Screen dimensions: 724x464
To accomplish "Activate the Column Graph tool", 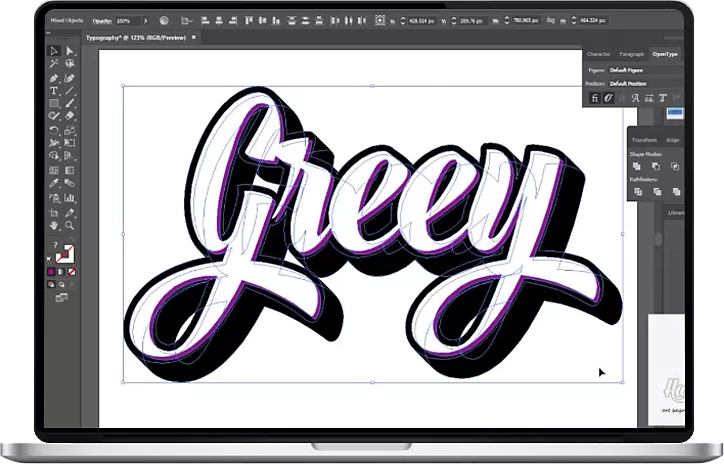I will [x=70, y=198].
